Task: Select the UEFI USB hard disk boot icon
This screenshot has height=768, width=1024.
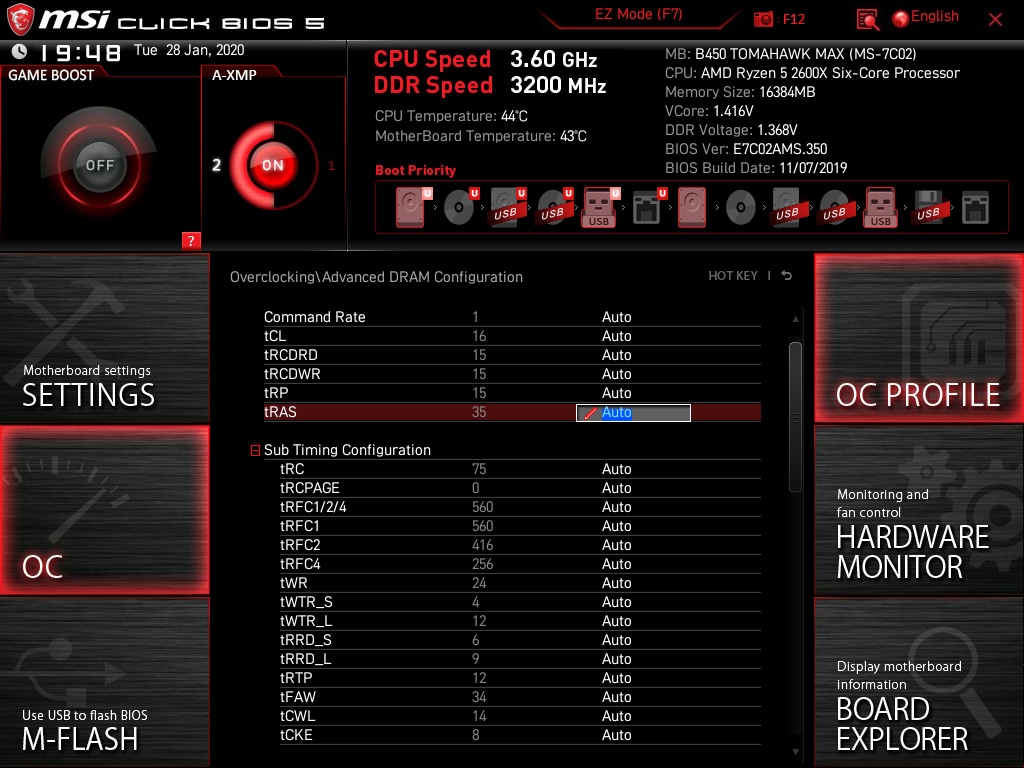Action: click(x=507, y=207)
